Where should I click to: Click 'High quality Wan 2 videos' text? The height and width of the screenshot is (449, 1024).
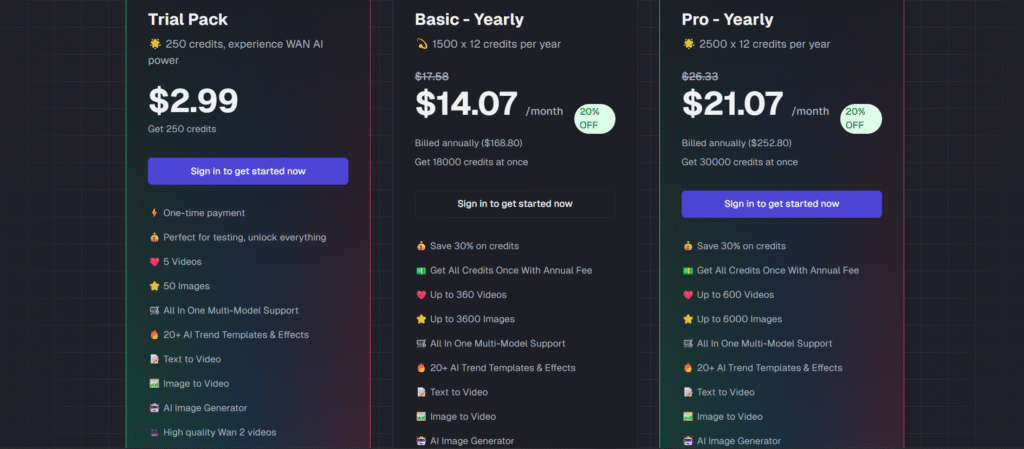[x=220, y=432]
